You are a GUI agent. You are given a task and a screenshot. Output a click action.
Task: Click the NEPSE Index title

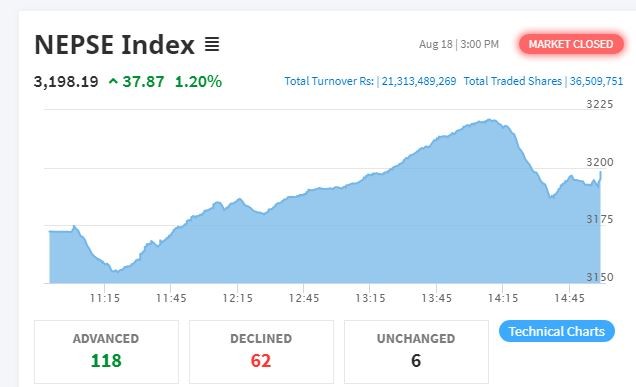point(114,44)
